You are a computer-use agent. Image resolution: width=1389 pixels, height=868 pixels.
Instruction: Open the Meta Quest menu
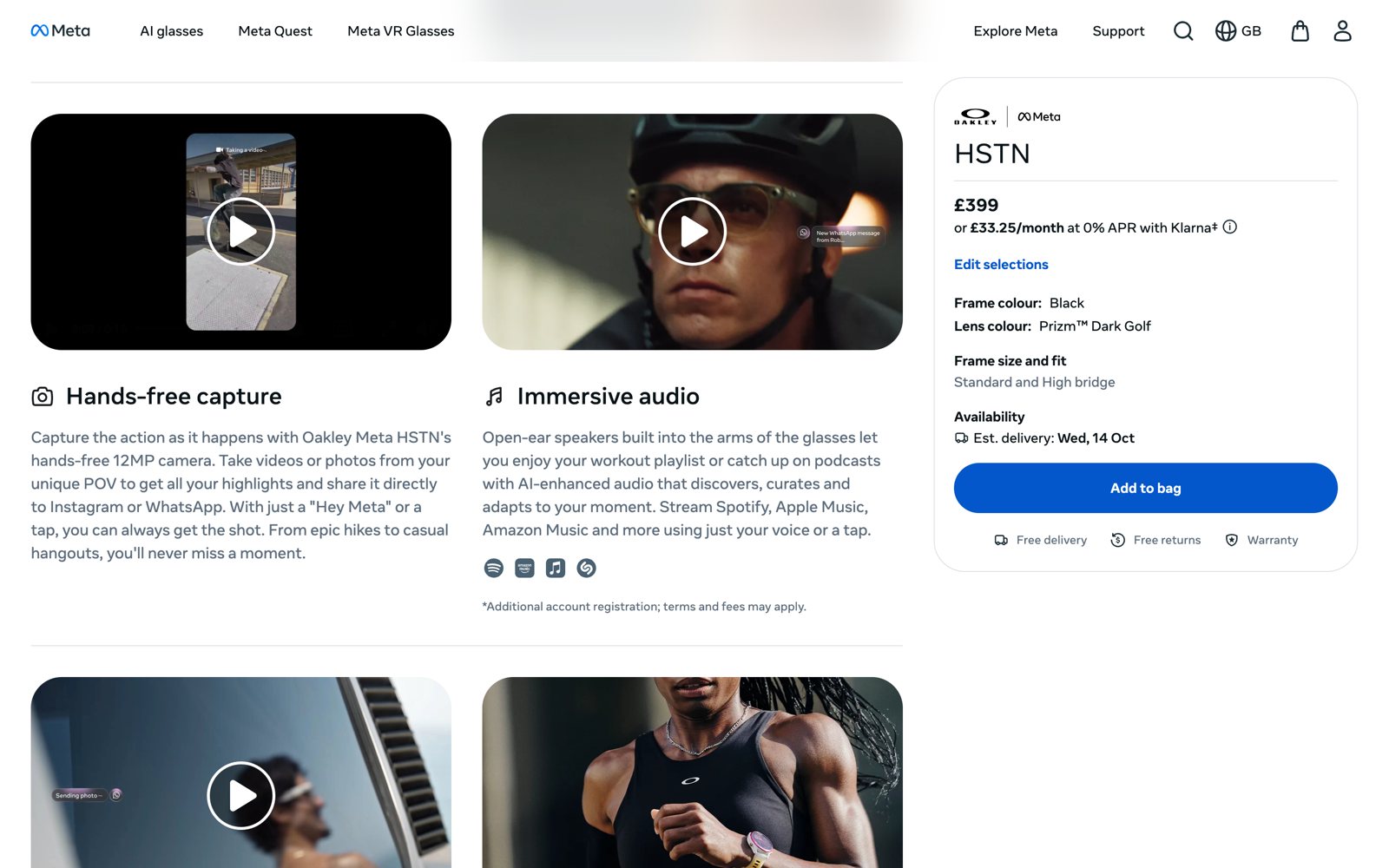[275, 31]
